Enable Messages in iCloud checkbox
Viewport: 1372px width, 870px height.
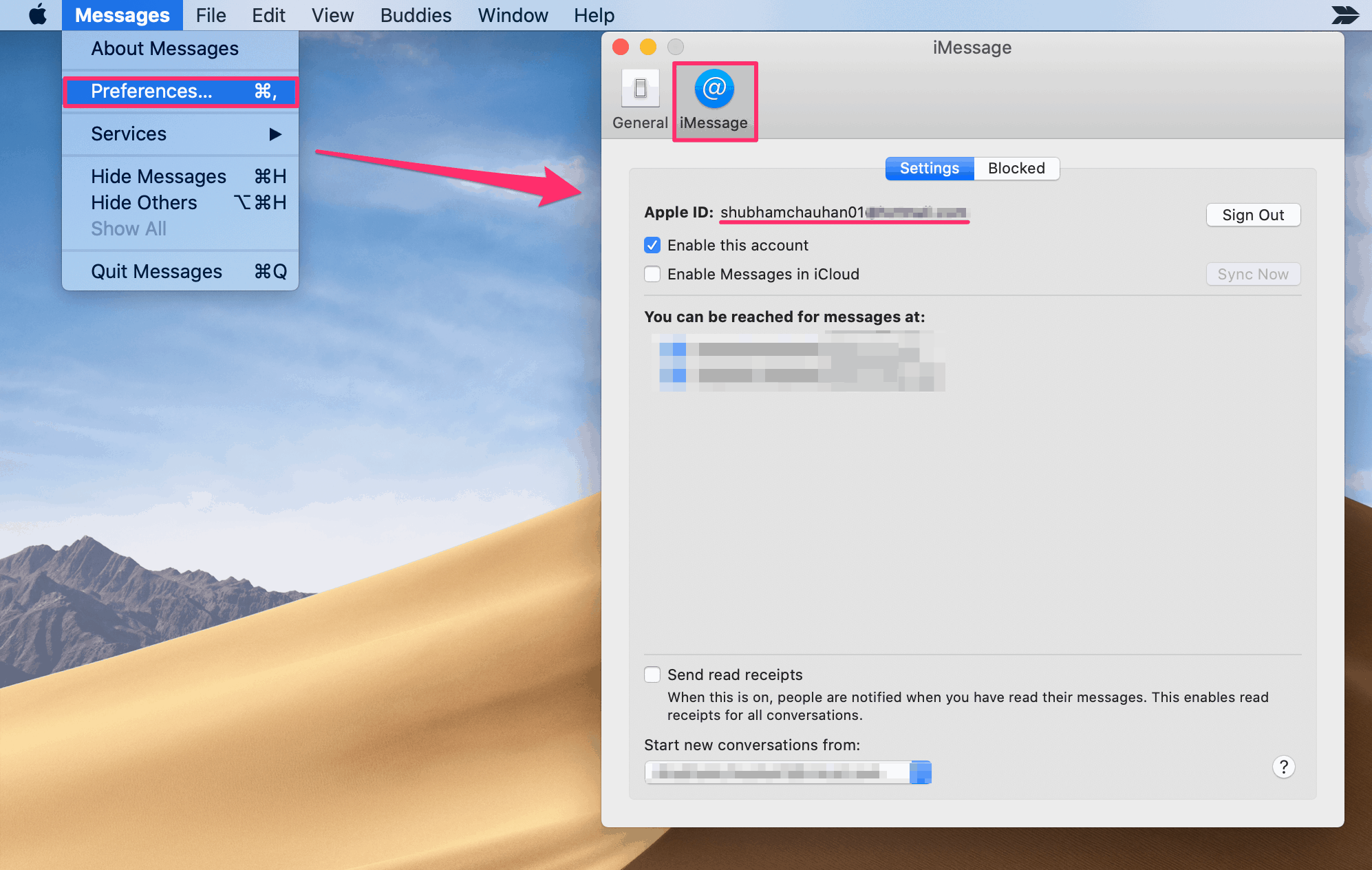[652, 274]
